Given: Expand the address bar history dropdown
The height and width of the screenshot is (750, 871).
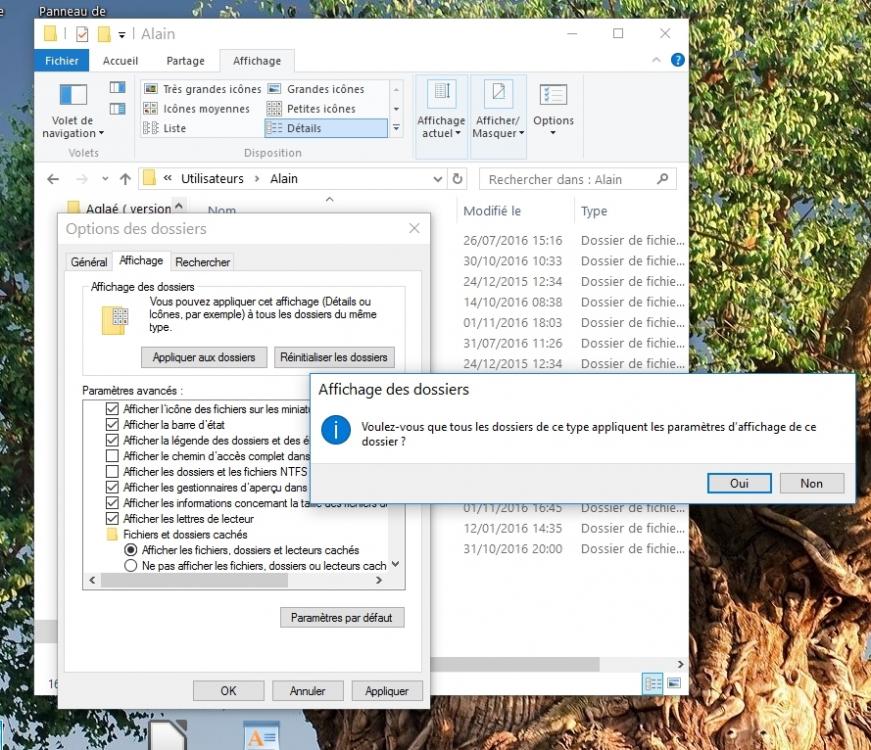Looking at the screenshot, I should point(438,179).
